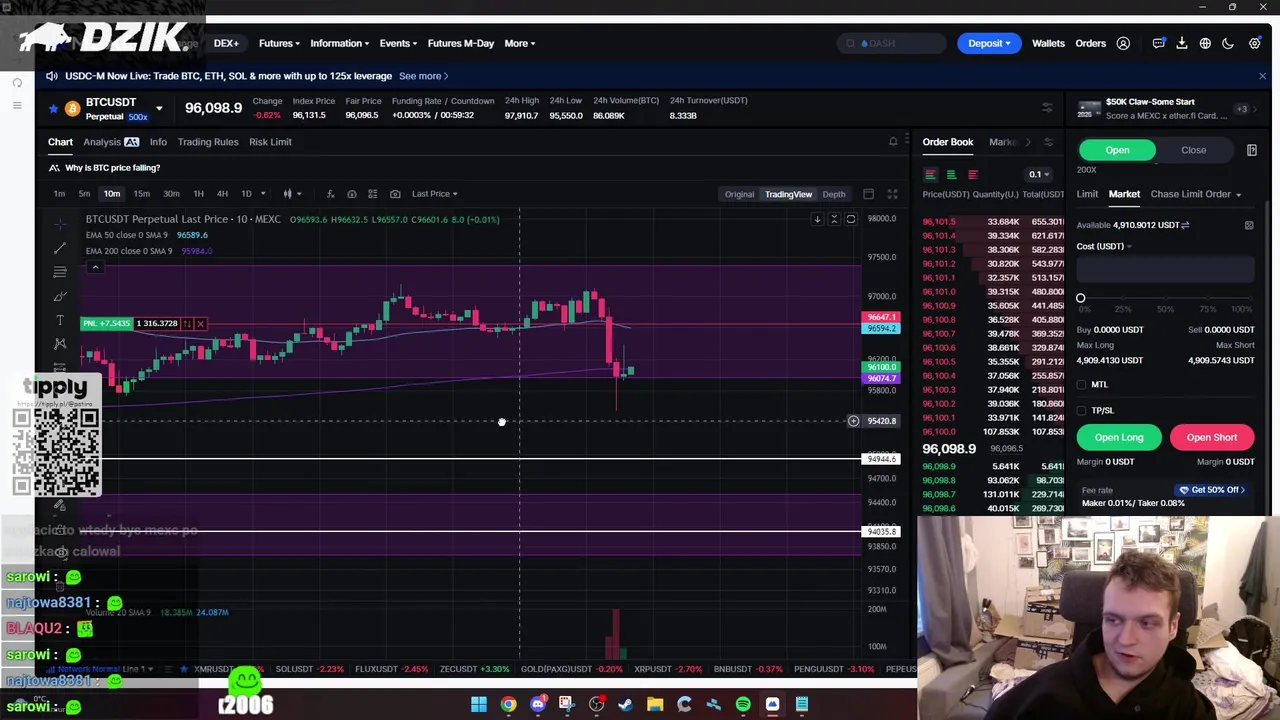This screenshot has height=720, width=1280.
Task: Open the order book settings icon
Action: (x=1048, y=142)
